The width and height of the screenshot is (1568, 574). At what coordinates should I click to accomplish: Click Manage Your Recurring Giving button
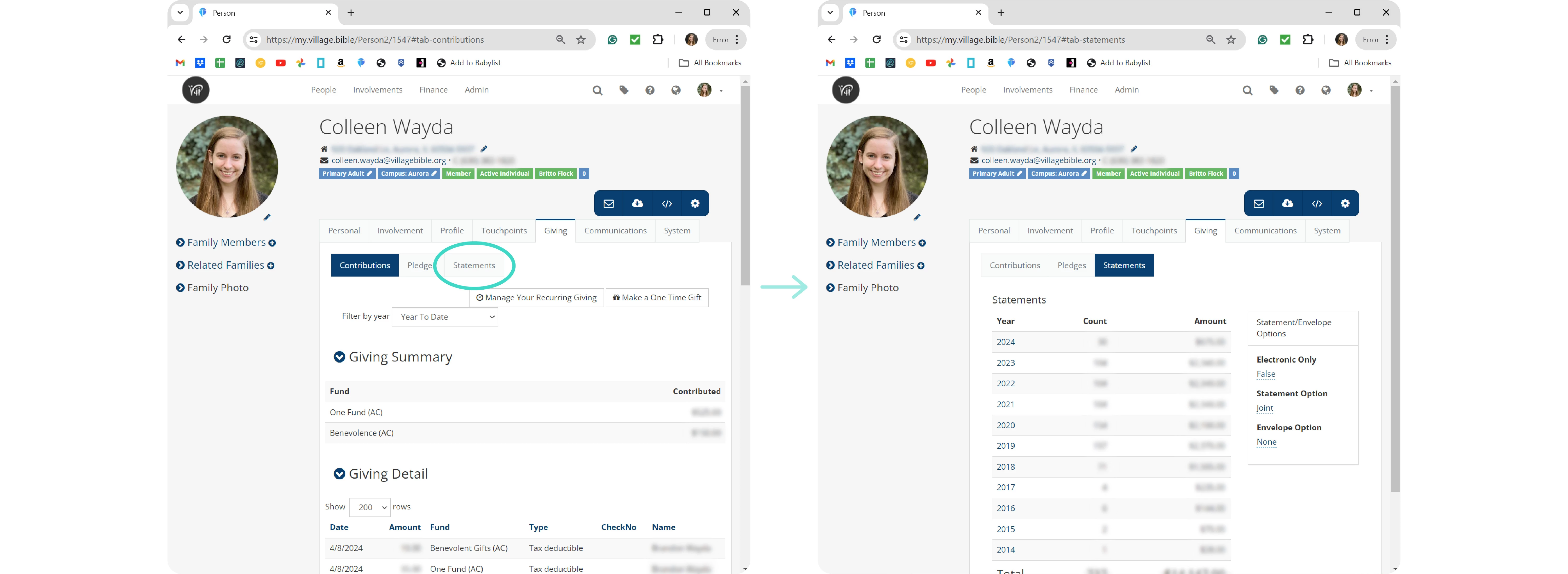point(536,298)
